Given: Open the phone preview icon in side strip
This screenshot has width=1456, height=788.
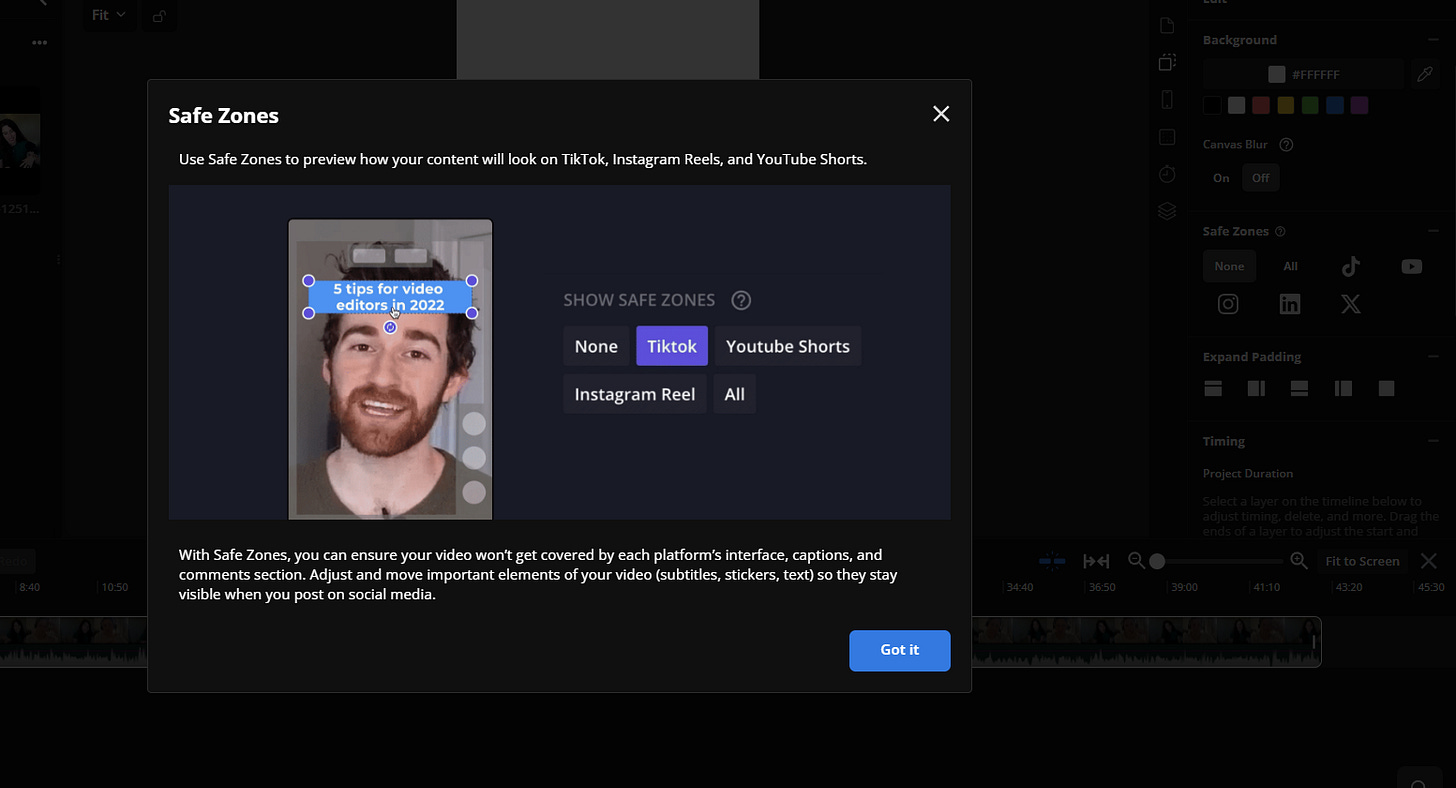Looking at the screenshot, I should click(x=1167, y=99).
